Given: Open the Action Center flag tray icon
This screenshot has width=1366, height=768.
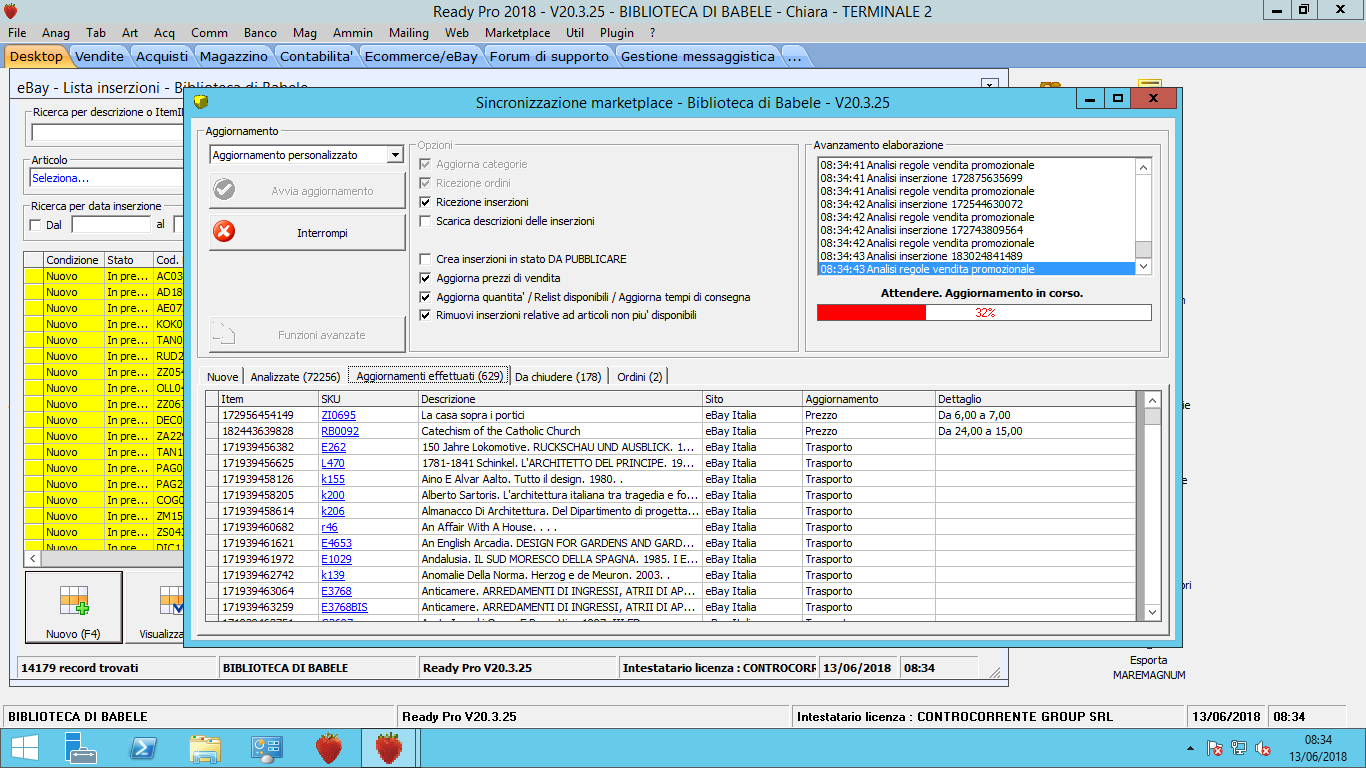Looking at the screenshot, I should (x=1215, y=748).
